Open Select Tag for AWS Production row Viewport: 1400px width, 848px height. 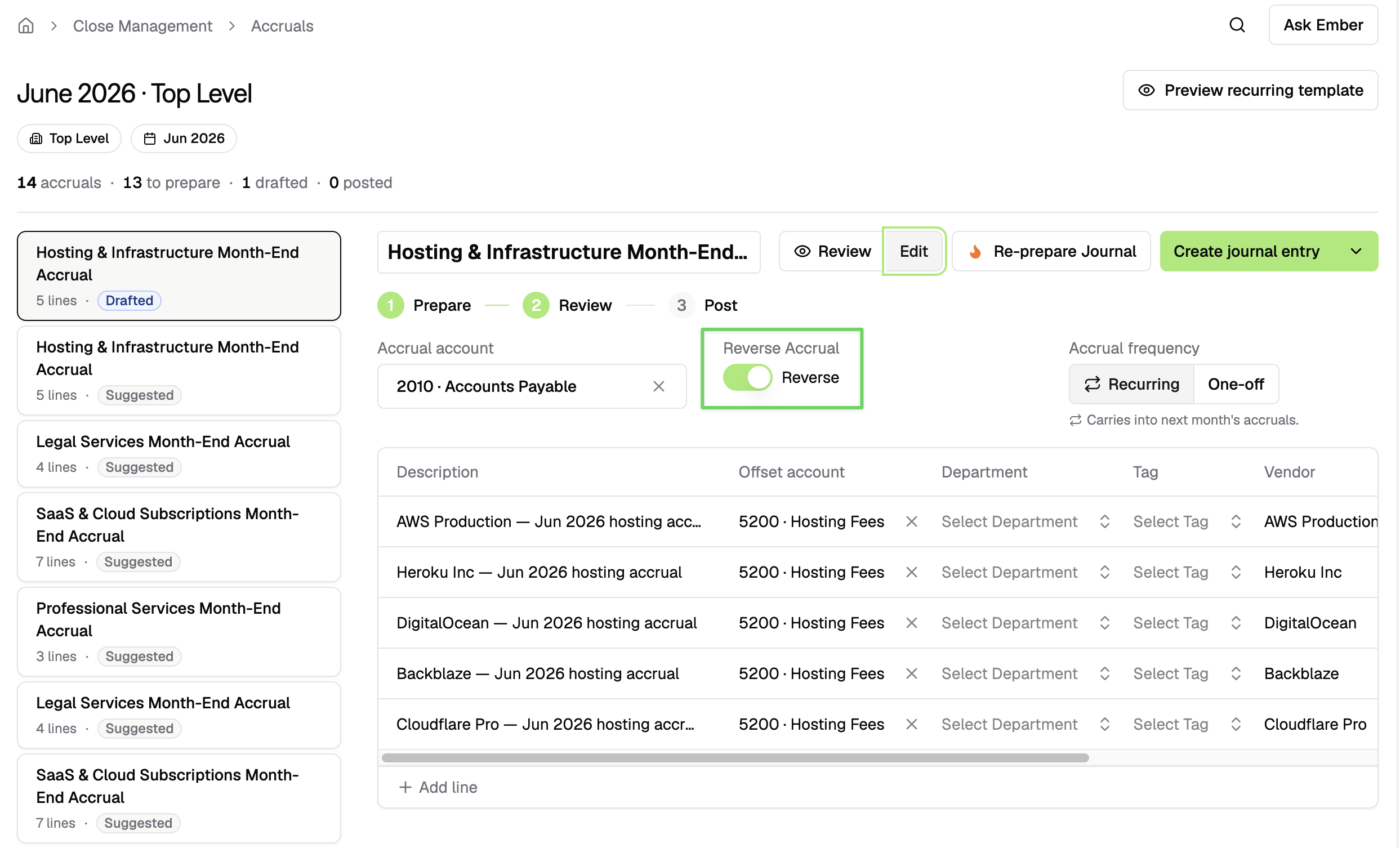coord(1187,521)
